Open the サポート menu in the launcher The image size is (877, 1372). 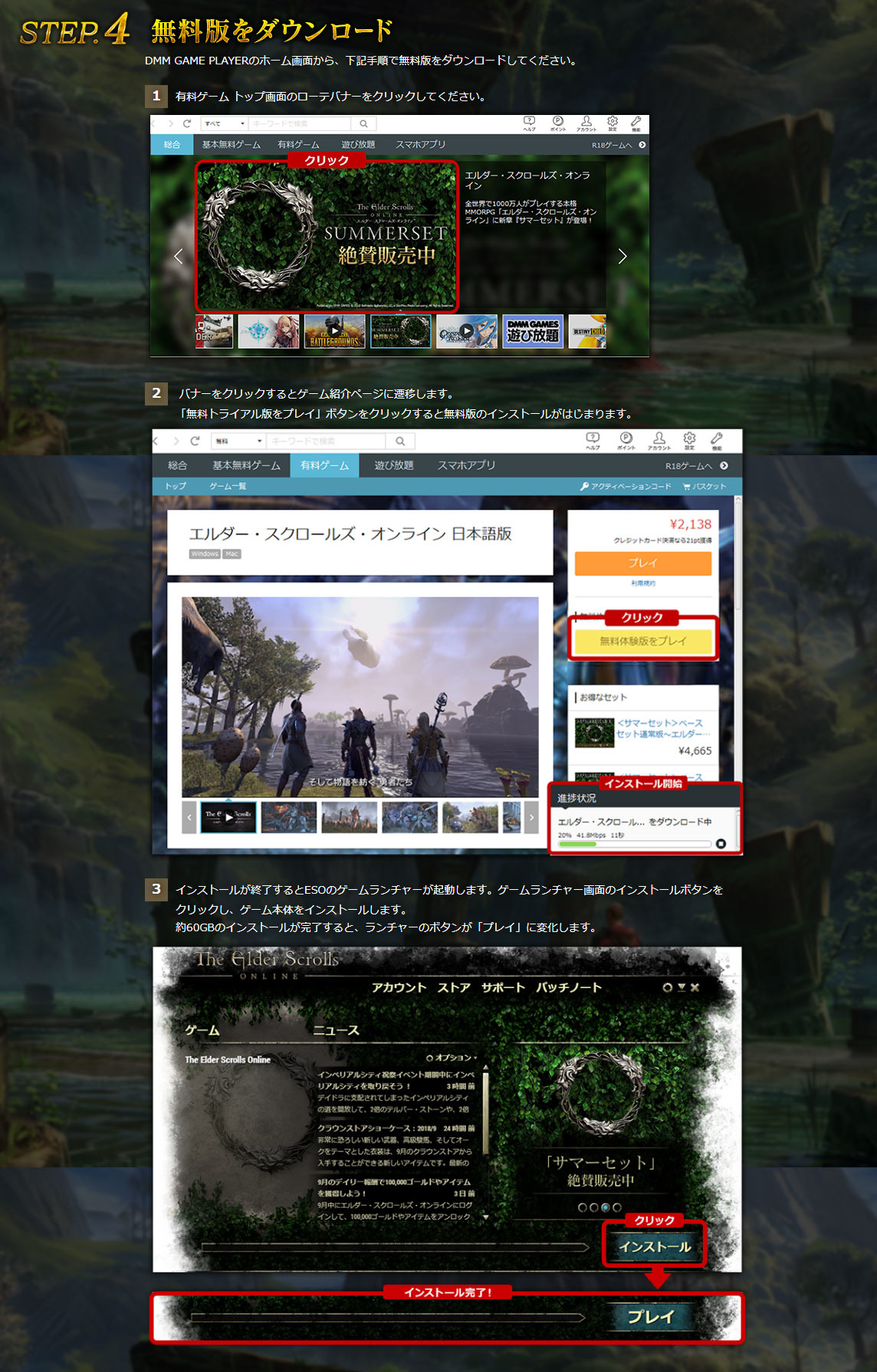pos(503,987)
